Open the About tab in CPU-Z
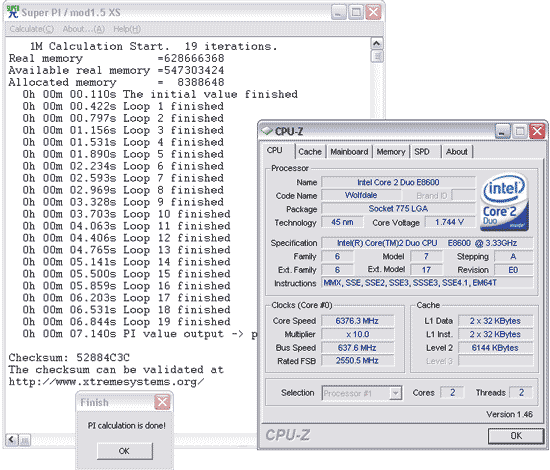 coord(457,152)
